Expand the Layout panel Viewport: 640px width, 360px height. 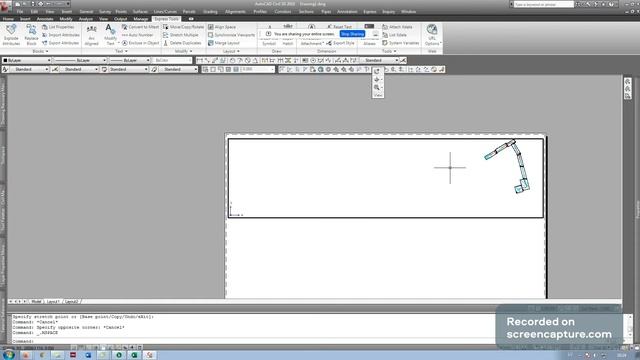coord(231,51)
